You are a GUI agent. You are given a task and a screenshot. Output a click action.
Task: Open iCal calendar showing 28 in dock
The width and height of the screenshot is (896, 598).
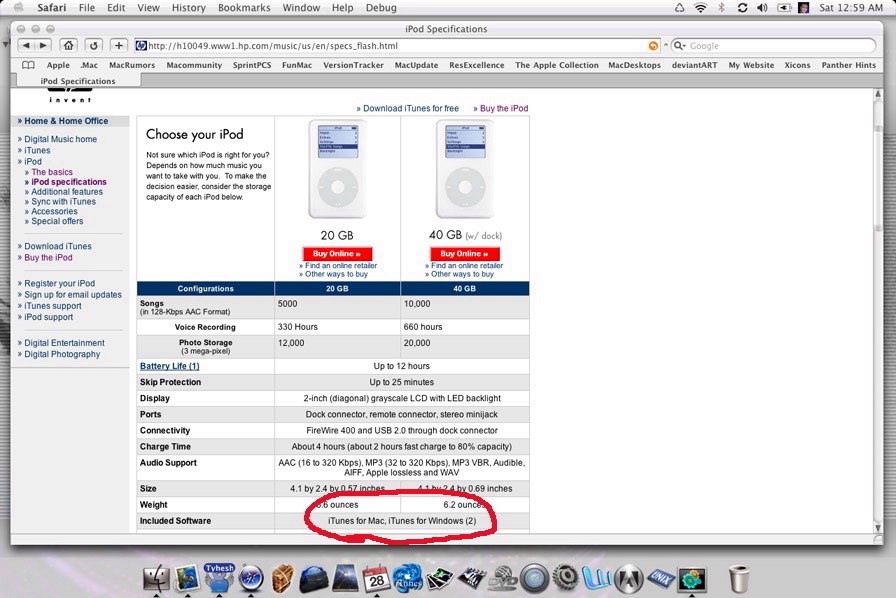376,579
